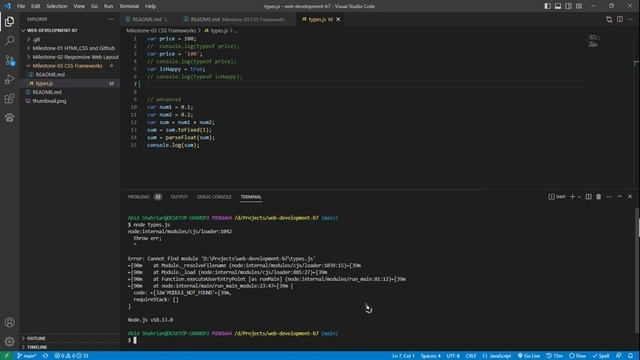Open the Edit menu
The image size is (640, 360).
point(36,6)
